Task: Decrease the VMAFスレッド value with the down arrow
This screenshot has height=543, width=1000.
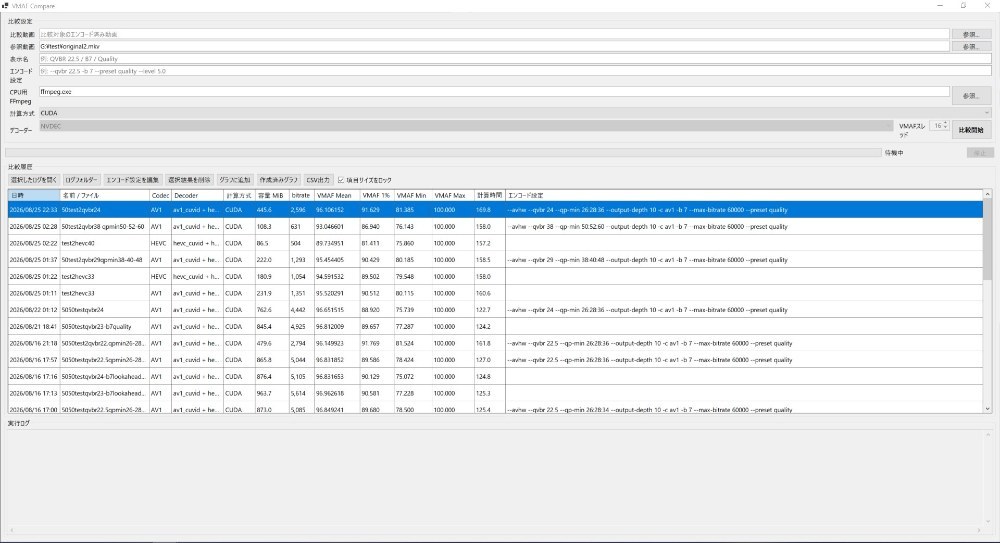Action: point(945,128)
